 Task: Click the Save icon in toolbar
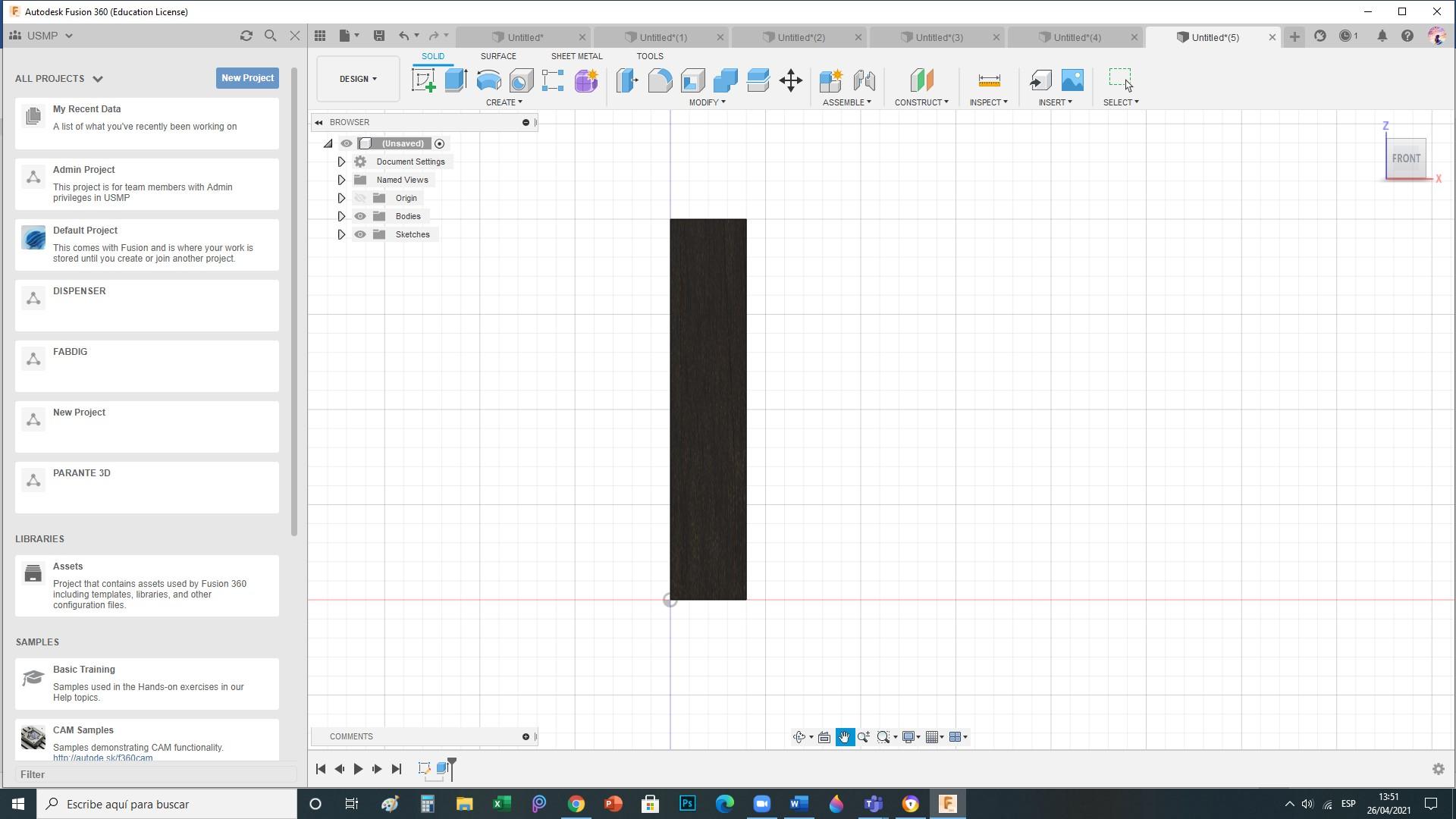(379, 36)
